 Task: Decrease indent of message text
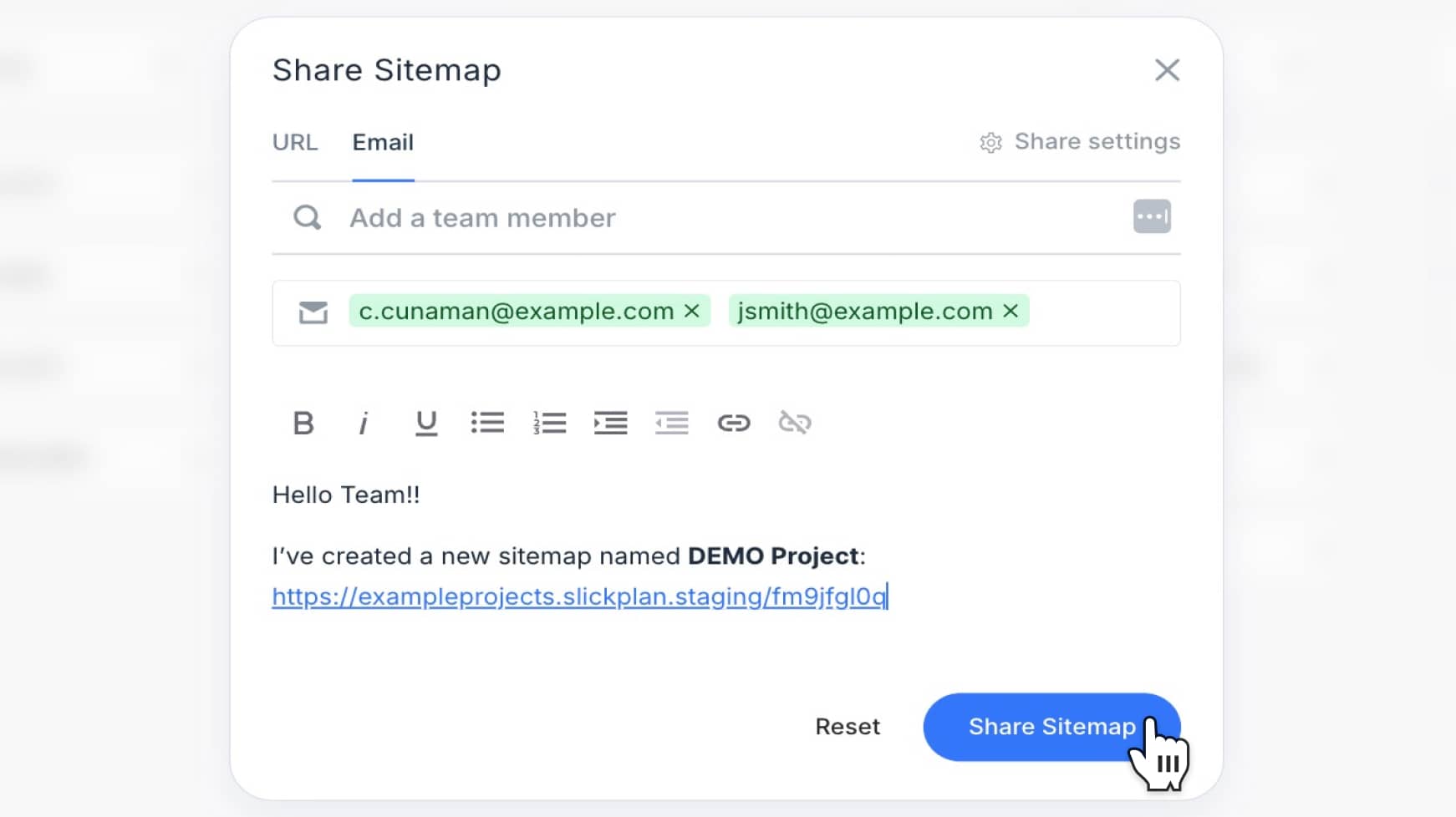click(672, 423)
